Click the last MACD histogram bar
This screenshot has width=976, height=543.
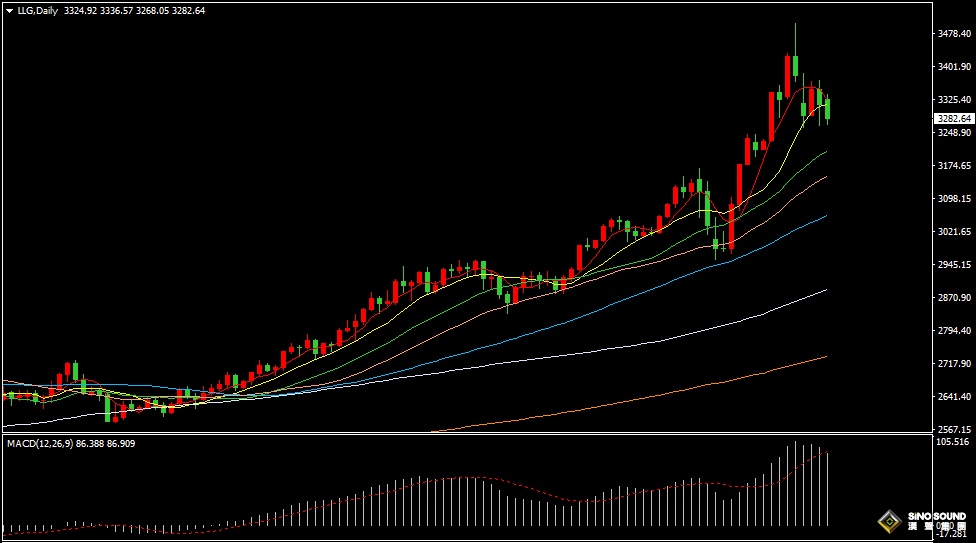(x=827, y=489)
